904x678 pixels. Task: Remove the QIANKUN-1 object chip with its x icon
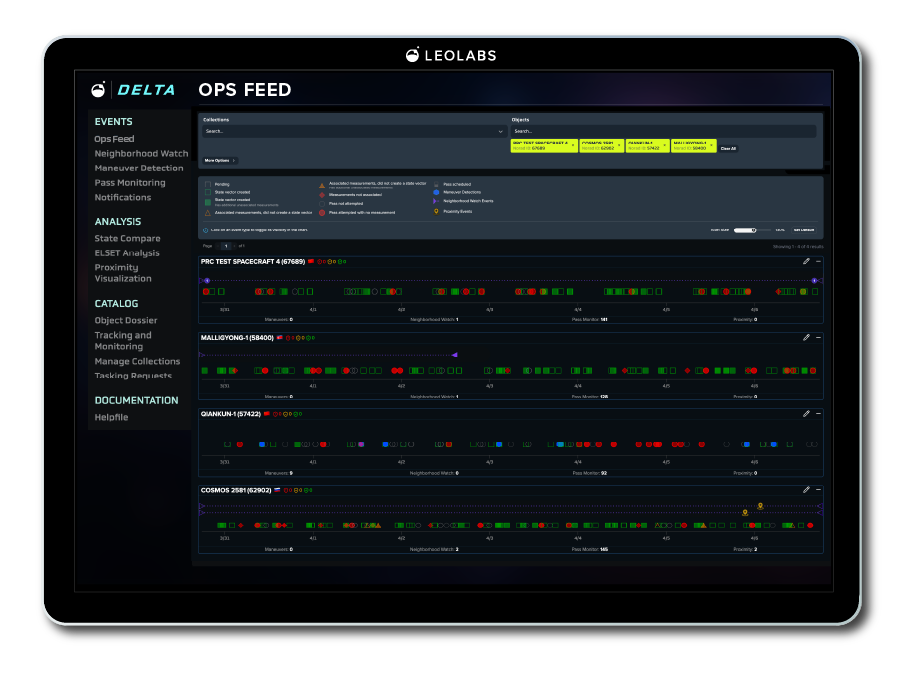point(666,143)
